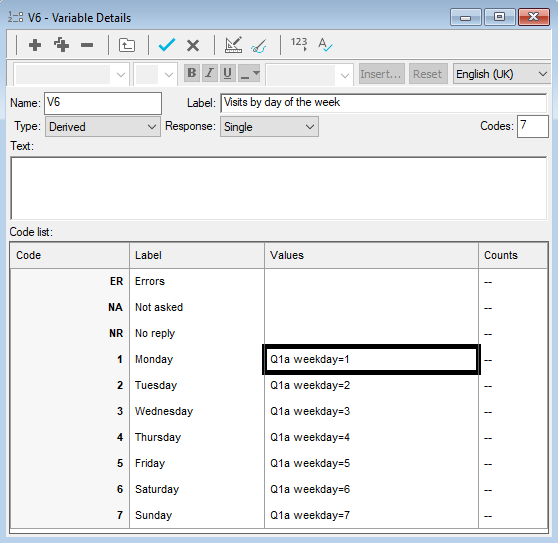Click the spell check A icon
This screenshot has width=558, height=543.
[x=325, y=45]
